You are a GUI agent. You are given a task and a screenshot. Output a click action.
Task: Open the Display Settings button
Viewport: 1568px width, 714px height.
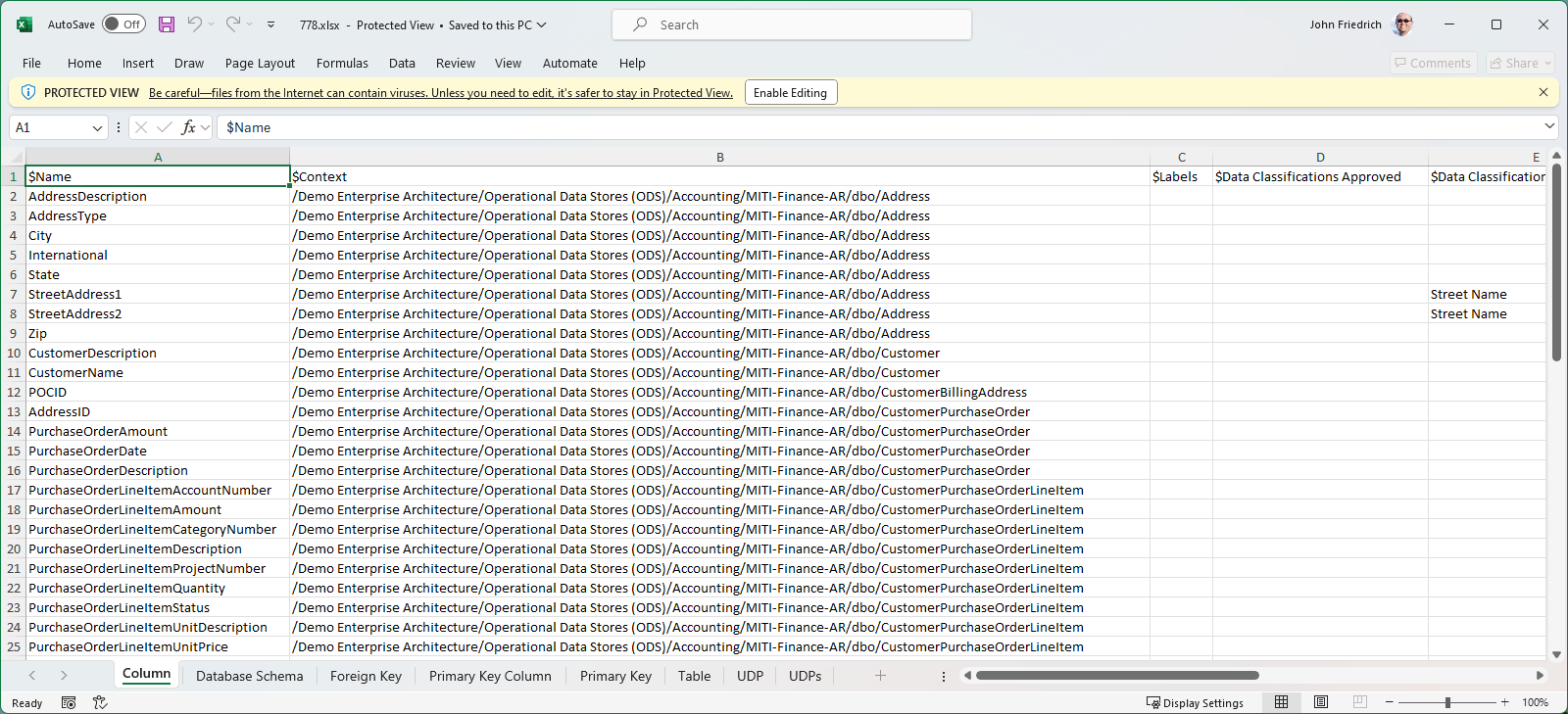pyautogui.click(x=1195, y=702)
